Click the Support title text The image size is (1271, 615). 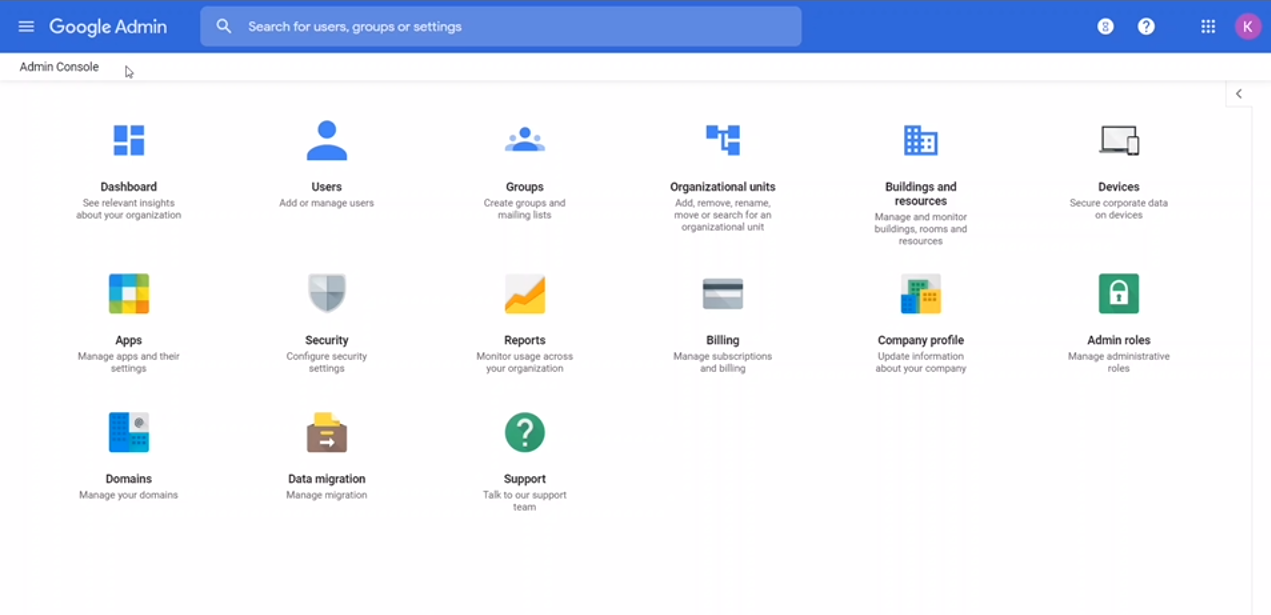click(525, 479)
